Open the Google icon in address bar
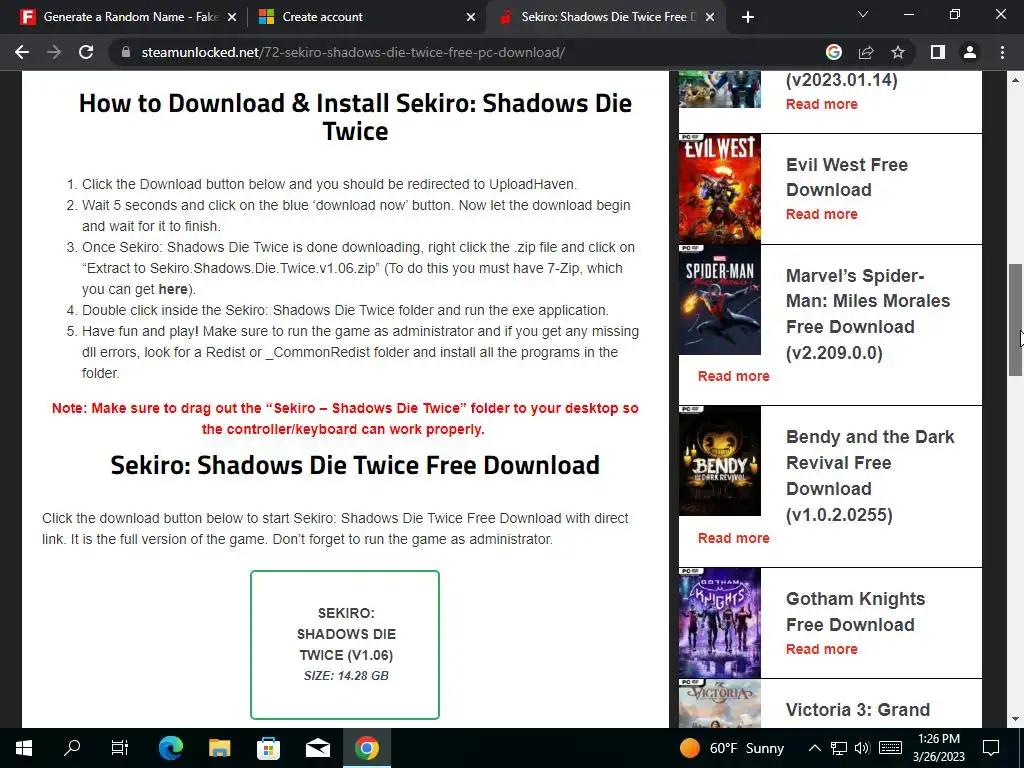1024x768 pixels. [x=834, y=52]
